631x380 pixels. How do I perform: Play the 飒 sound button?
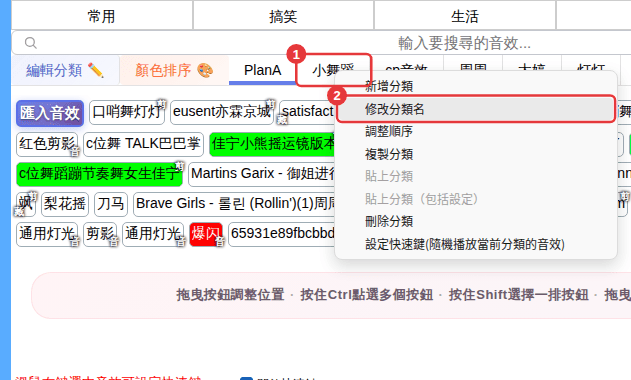[26, 204]
